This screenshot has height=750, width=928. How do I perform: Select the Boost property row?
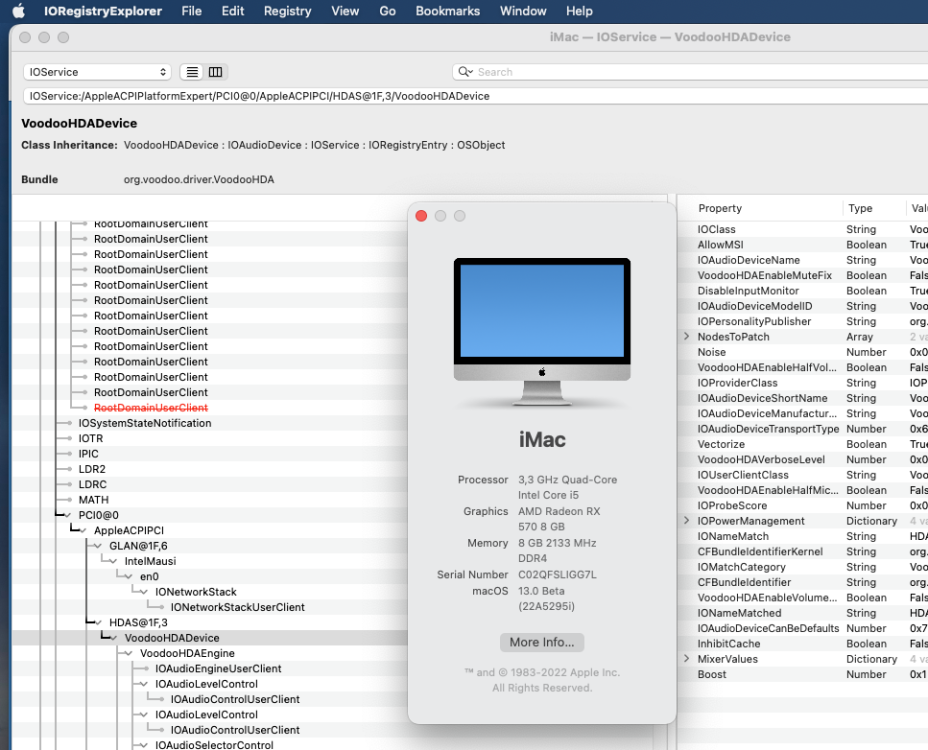804,674
